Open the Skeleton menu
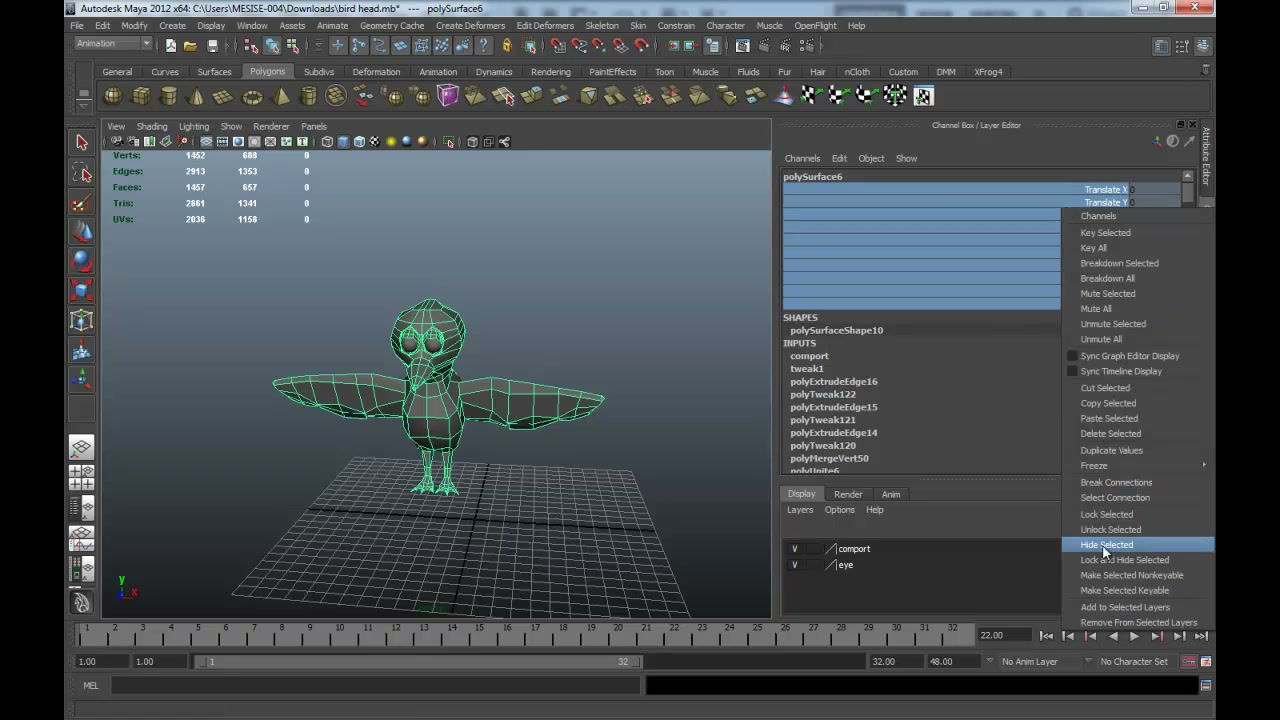The width and height of the screenshot is (1280, 720). point(601,26)
